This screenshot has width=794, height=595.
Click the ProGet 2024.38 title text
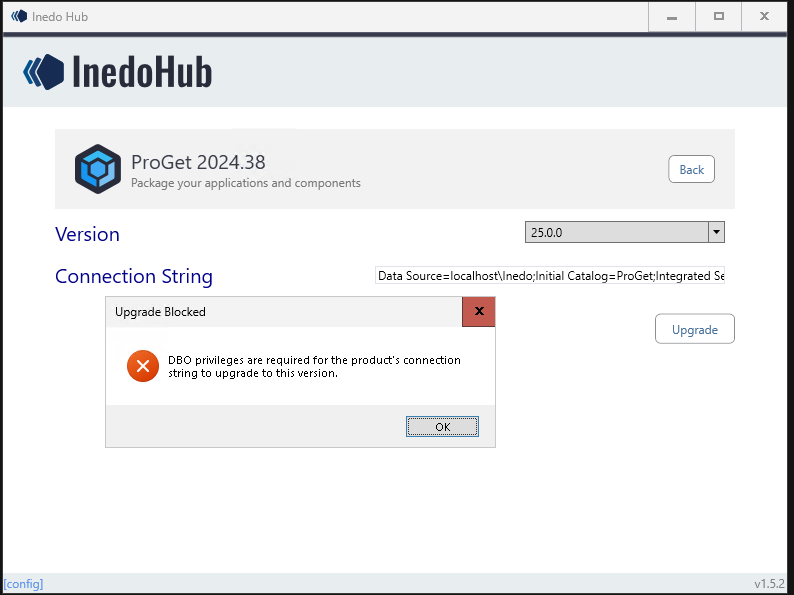[x=198, y=163]
